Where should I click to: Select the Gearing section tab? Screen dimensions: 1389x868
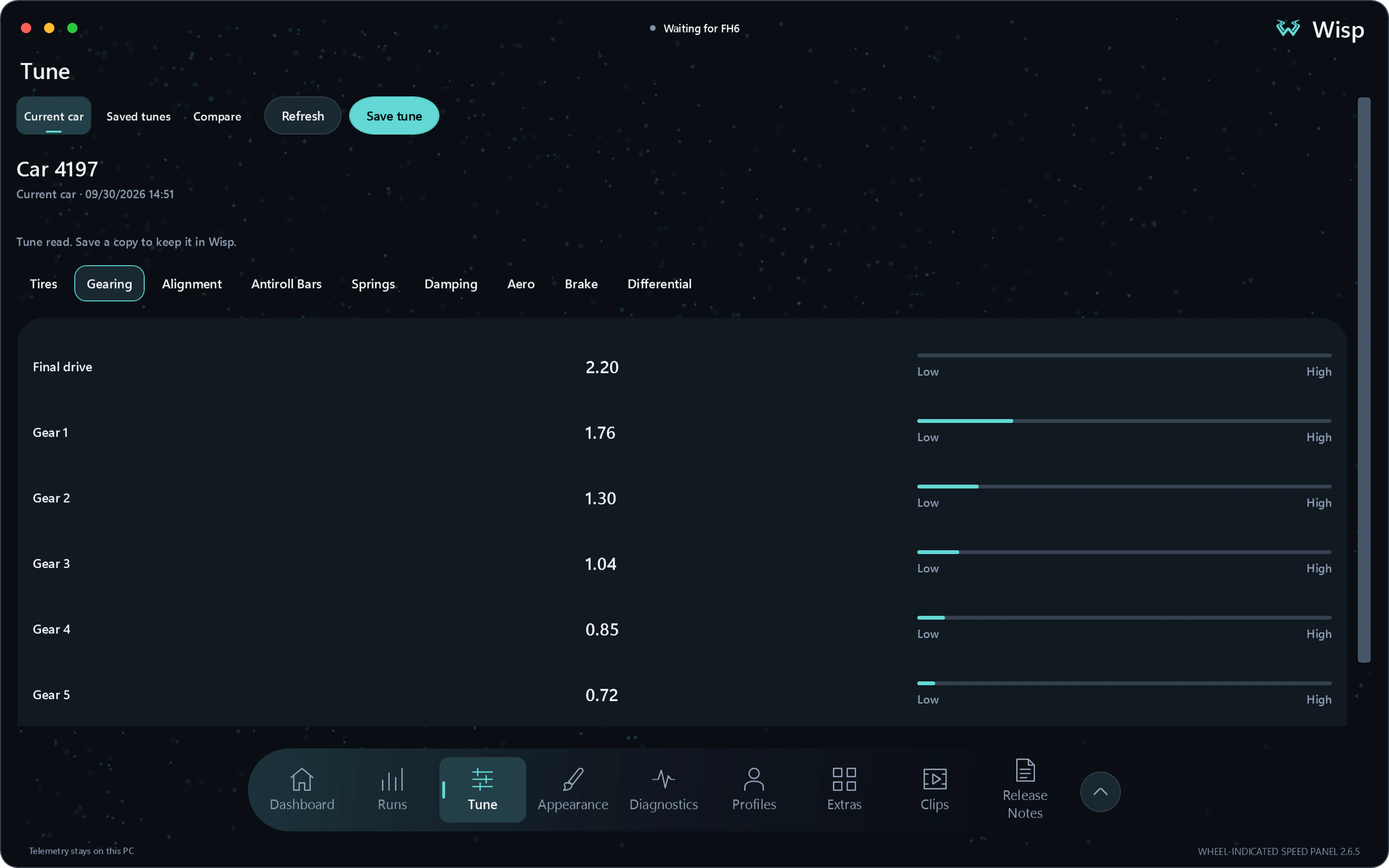click(109, 284)
